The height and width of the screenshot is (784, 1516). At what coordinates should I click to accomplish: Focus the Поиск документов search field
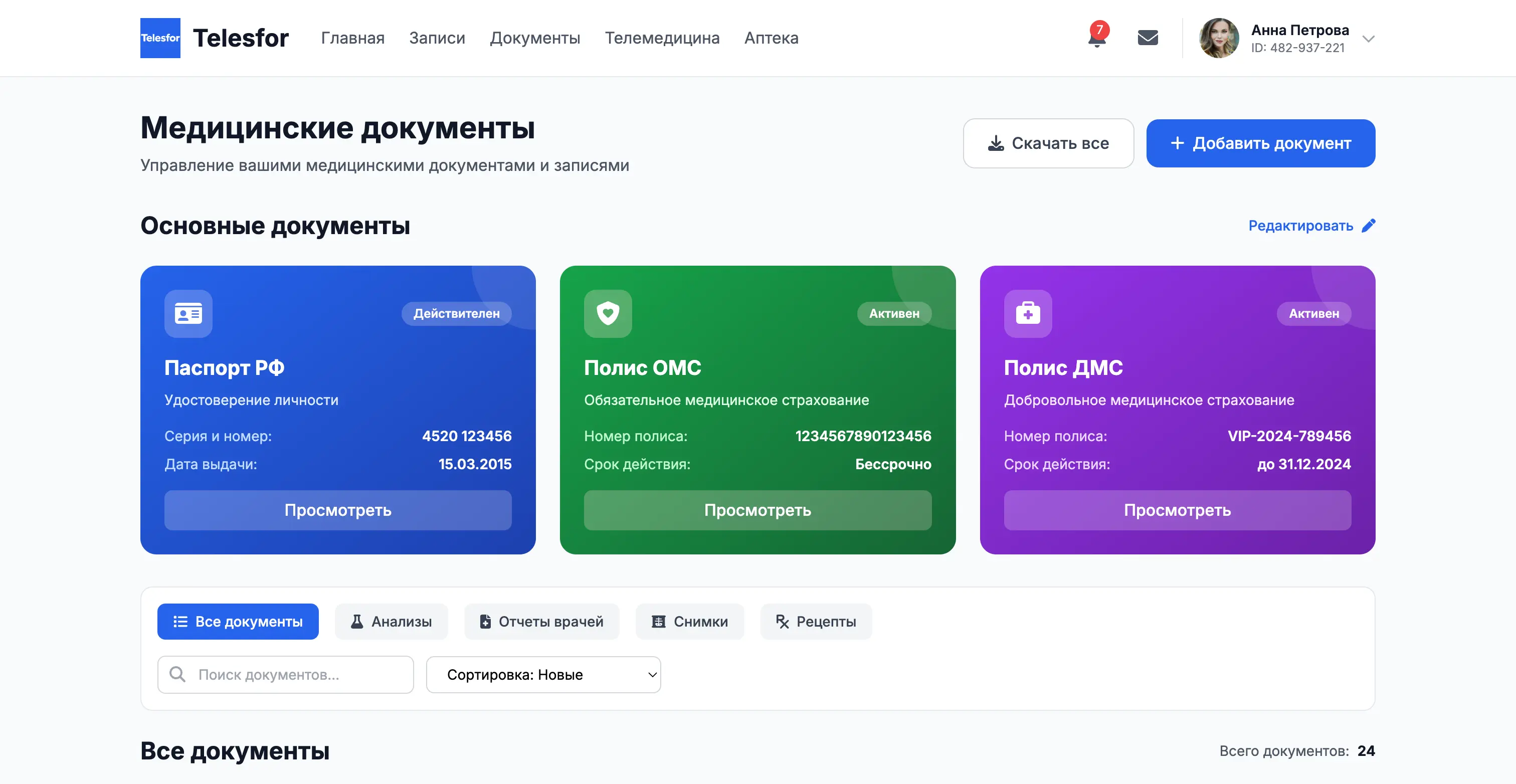pyautogui.click(x=294, y=675)
